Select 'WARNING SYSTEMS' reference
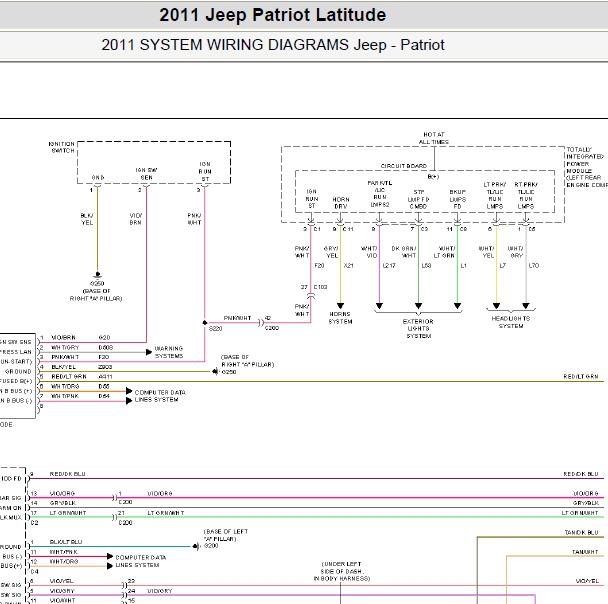The width and height of the screenshot is (608, 604). pyautogui.click(x=169, y=352)
